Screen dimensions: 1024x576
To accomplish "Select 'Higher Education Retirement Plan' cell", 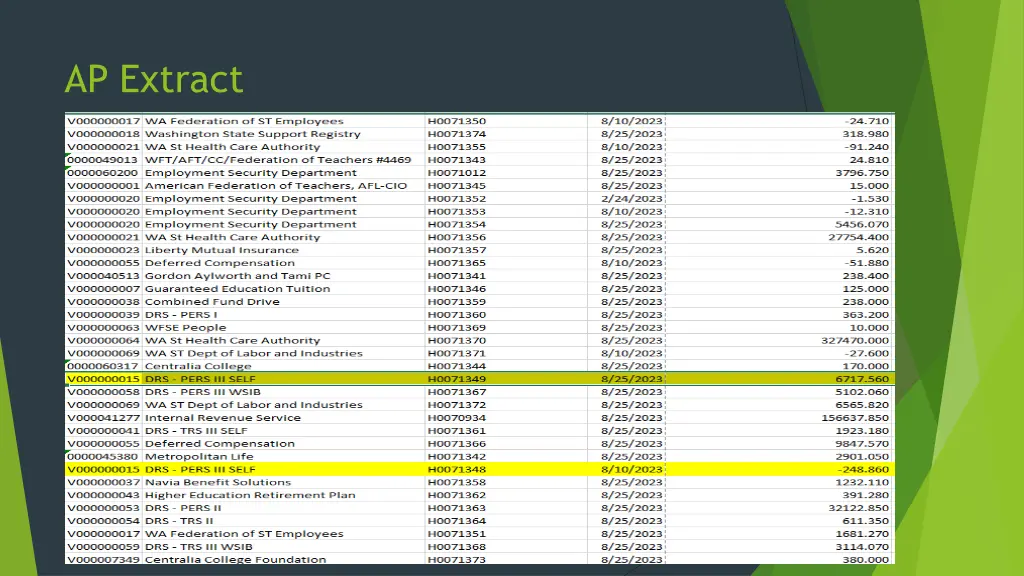I will [x=250, y=495].
